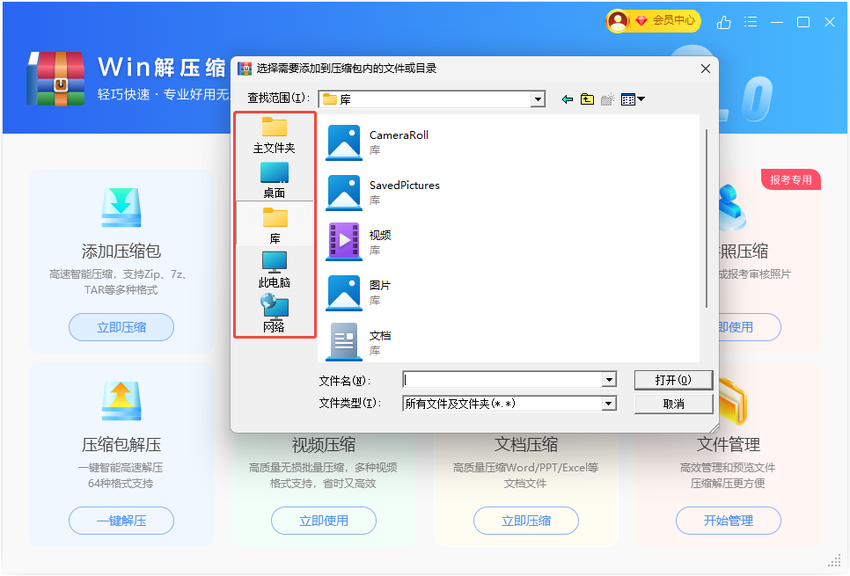850x576 pixels.
Task: Select 桌面 in the places sidebar
Action: pos(274,180)
